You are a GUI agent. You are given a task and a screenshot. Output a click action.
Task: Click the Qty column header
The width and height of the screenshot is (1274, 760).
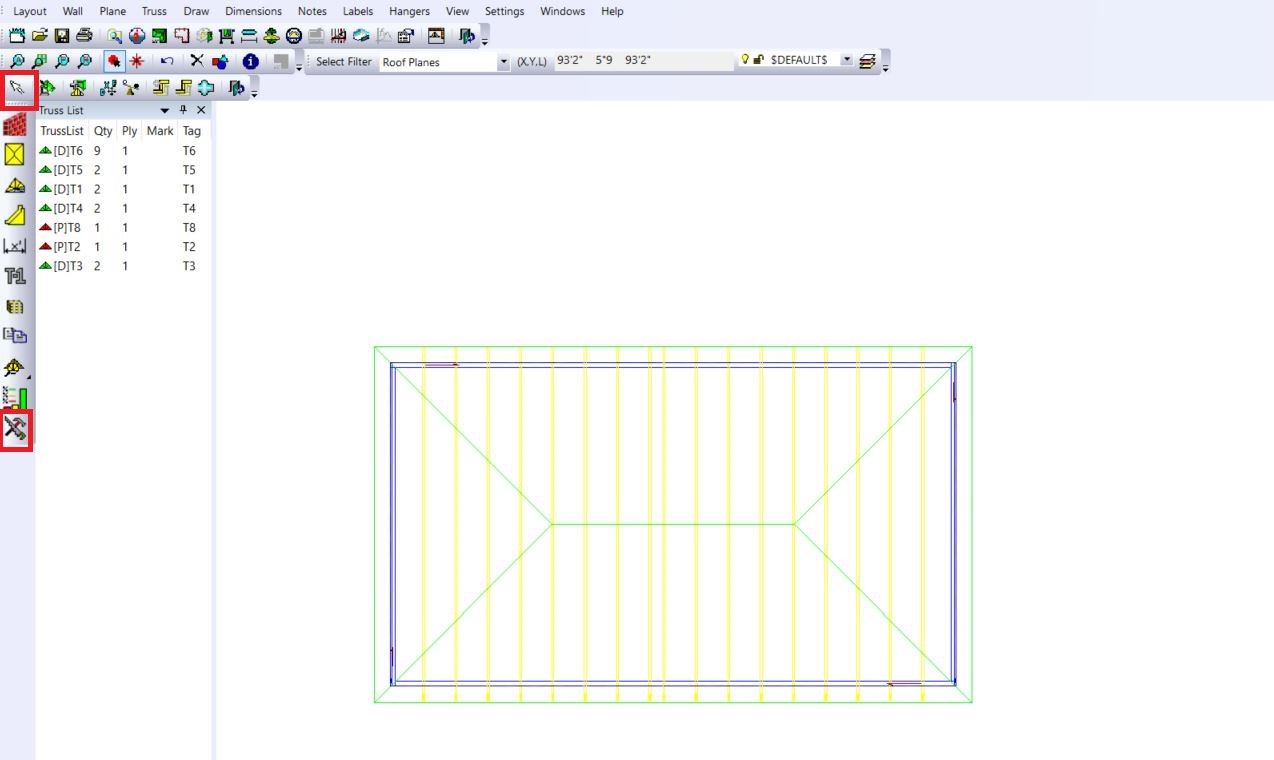pos(103,131)
